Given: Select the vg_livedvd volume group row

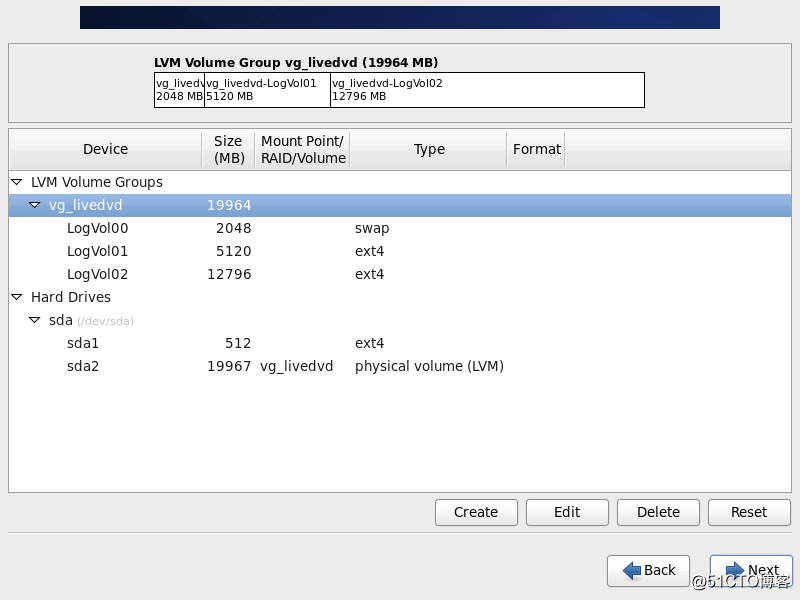Looking at the screenshot, I should 400,205.
